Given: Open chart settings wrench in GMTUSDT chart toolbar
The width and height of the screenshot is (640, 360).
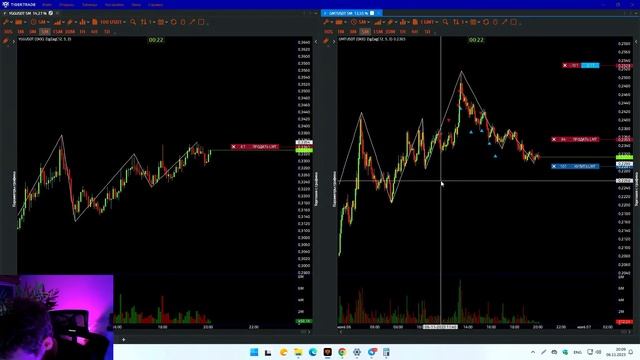Looking at the screenshot, I should (326, 22).
